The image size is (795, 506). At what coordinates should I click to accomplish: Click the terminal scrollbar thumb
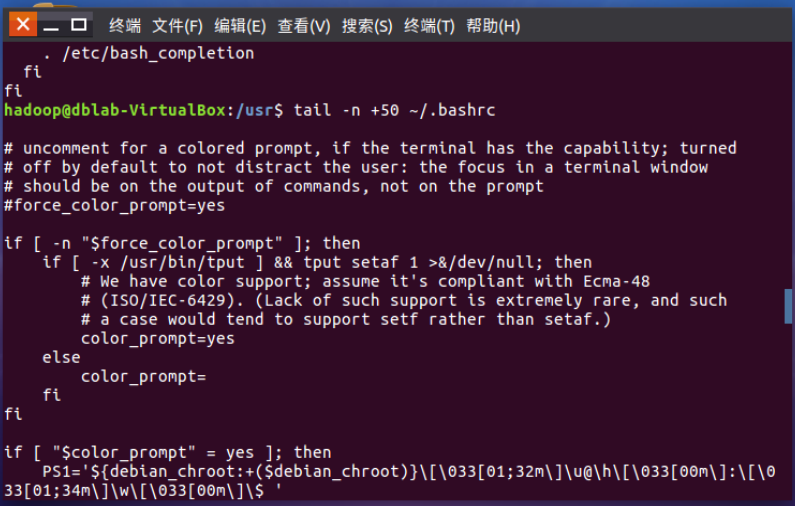click(788, 306)
